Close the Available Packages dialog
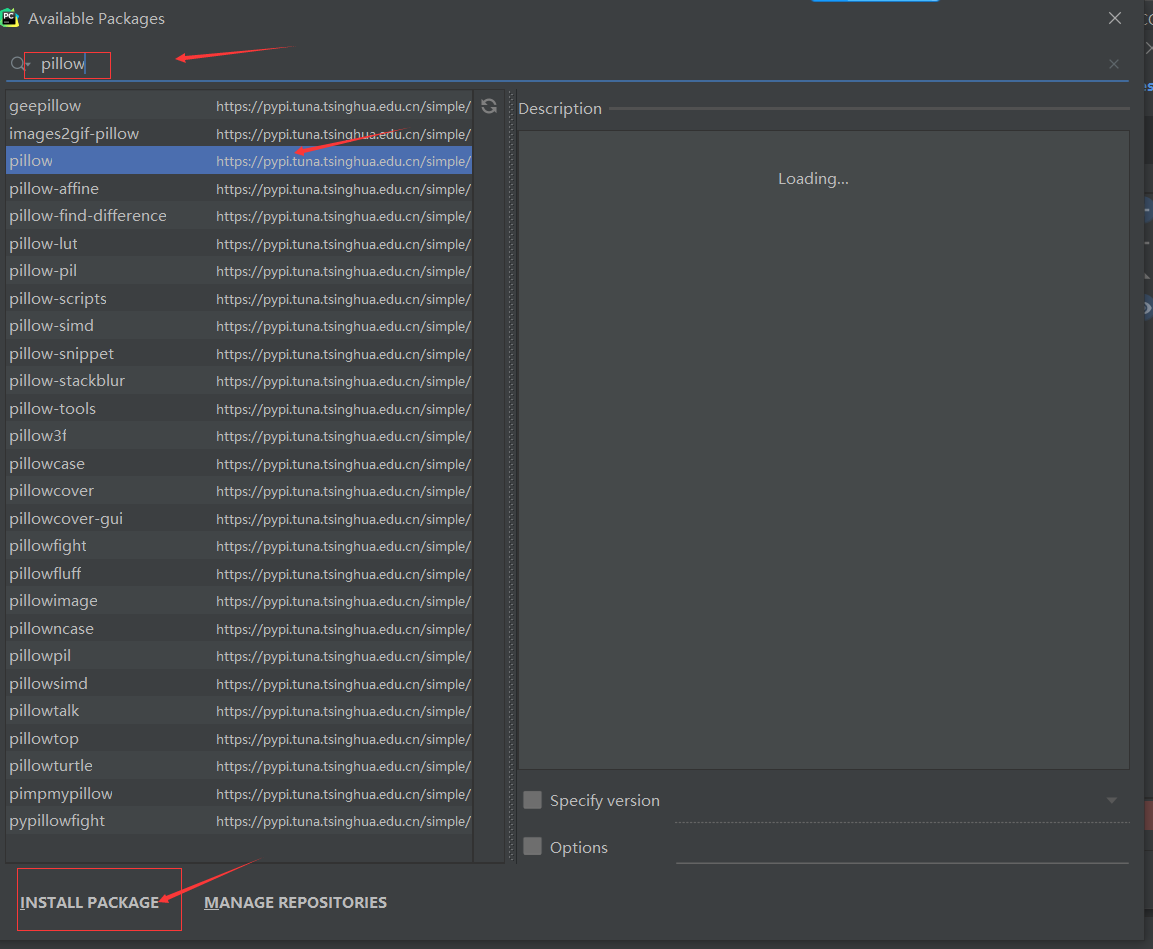Screen dimensions: 1153x949 1115,18
